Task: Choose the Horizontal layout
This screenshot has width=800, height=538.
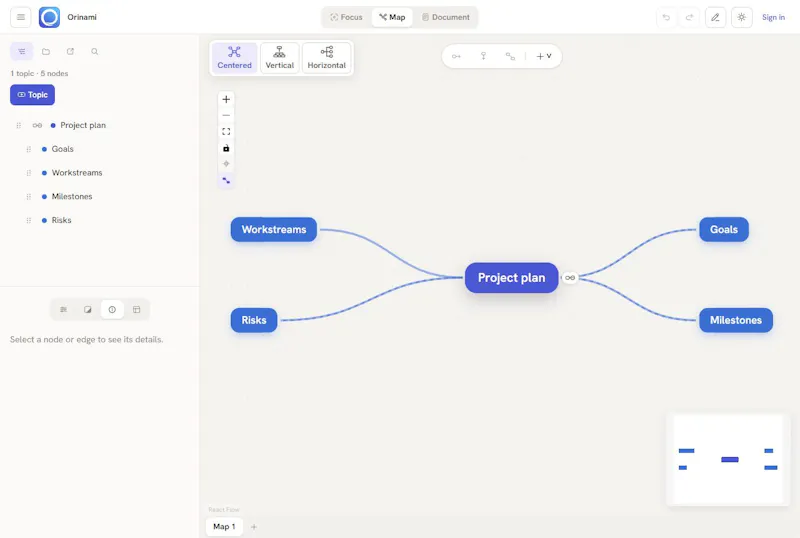Action: [327, 58]
